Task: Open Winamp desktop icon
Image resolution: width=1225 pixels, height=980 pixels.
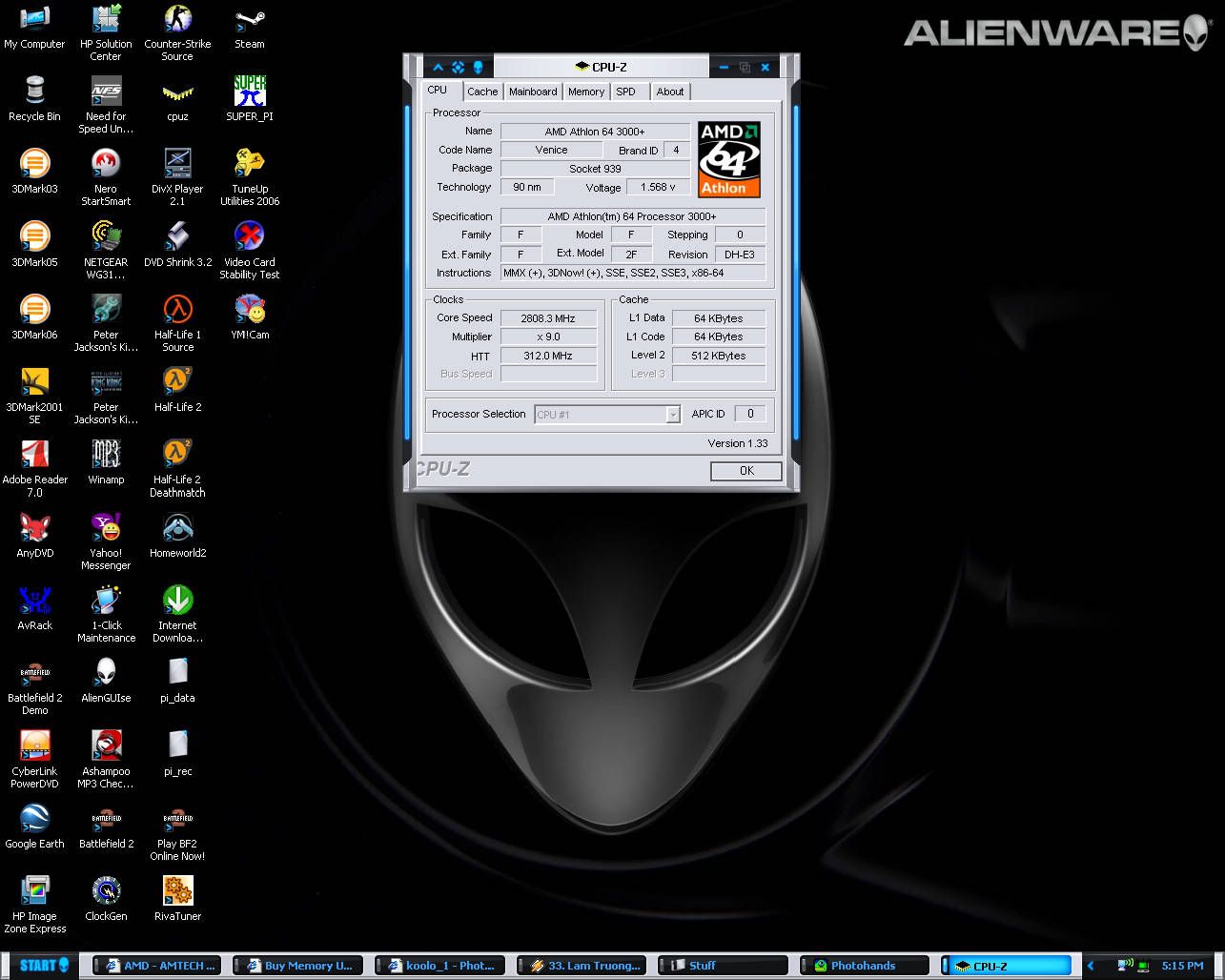Action: click(x=106, y=462)
